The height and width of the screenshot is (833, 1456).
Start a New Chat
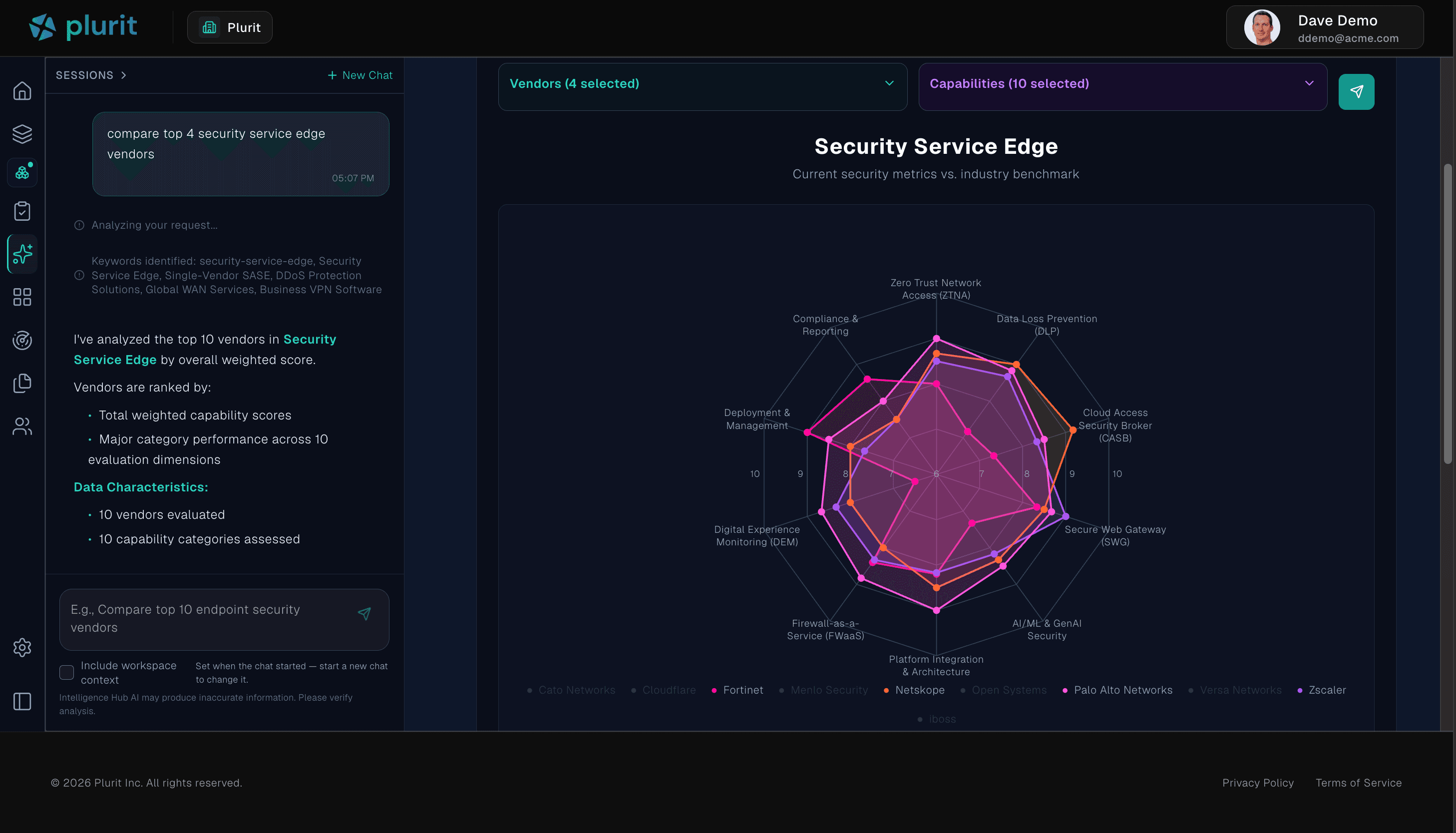click(x=360, y=75)
